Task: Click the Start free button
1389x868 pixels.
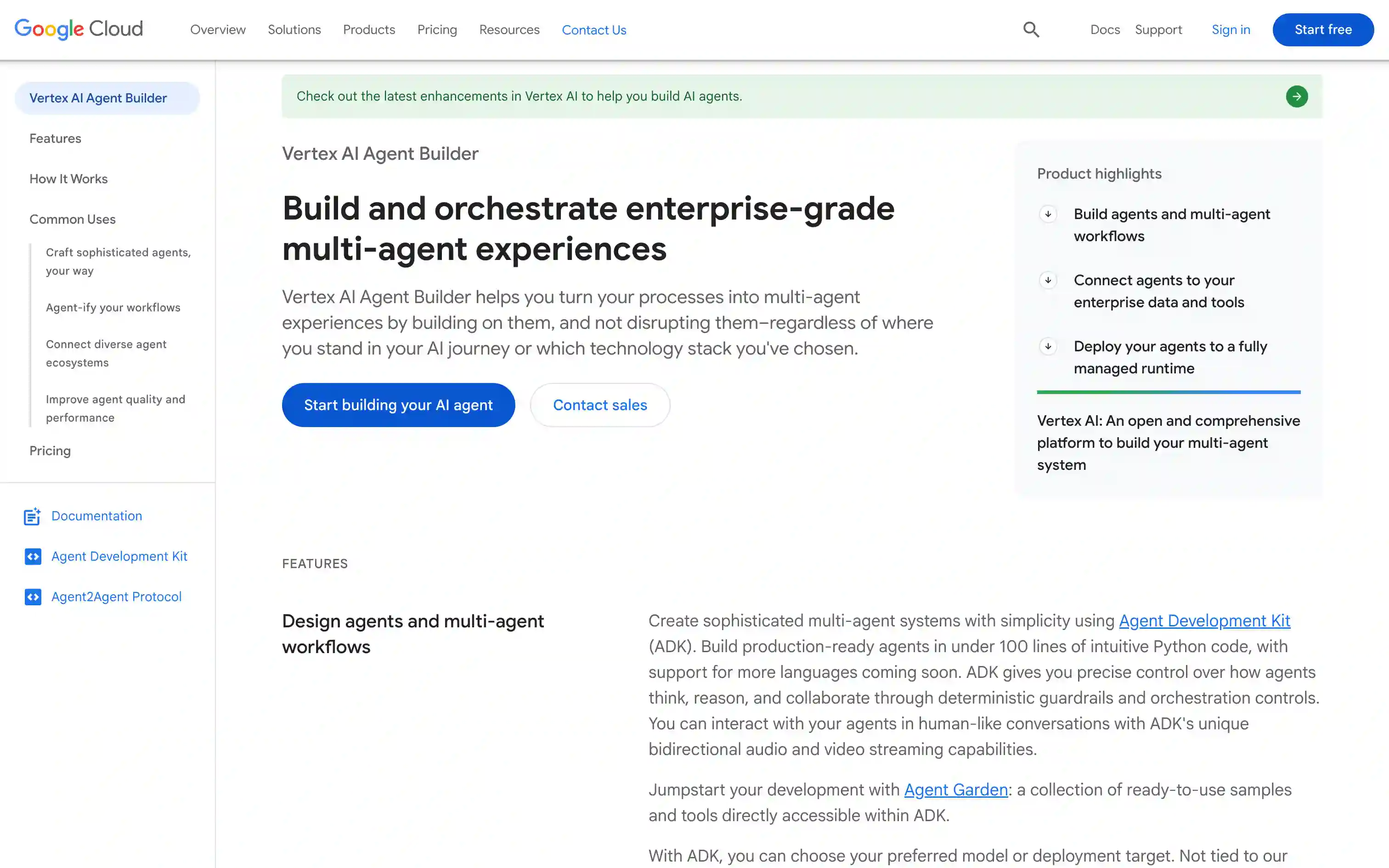Action: (1322, 30)
